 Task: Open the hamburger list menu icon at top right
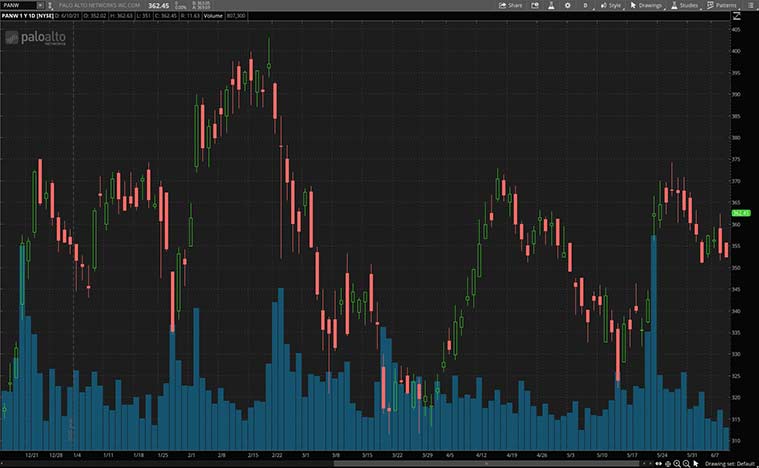pyautogui.click(x=750, y=5)
